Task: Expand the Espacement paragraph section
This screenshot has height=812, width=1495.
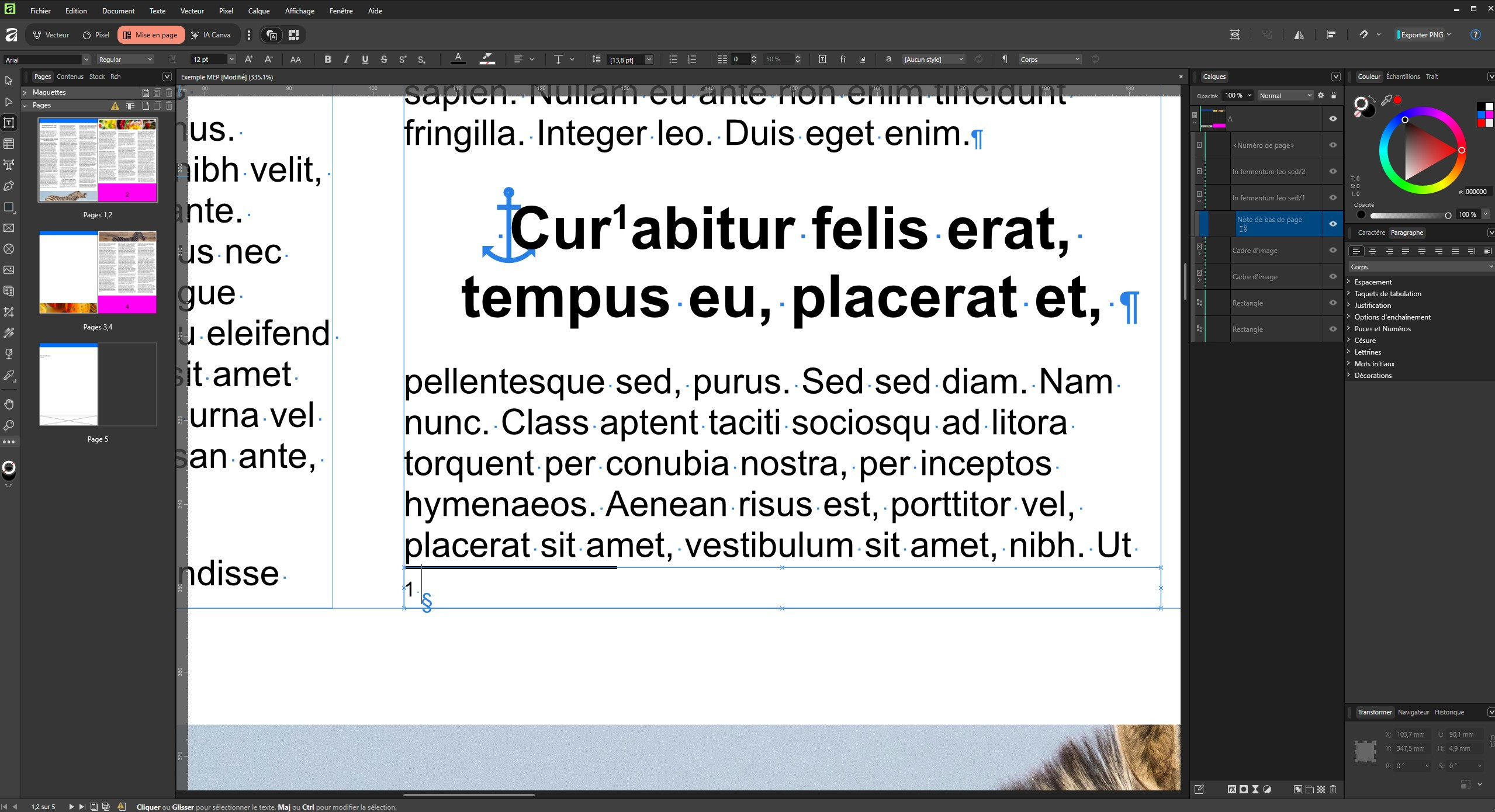Action: point(1349,282)
